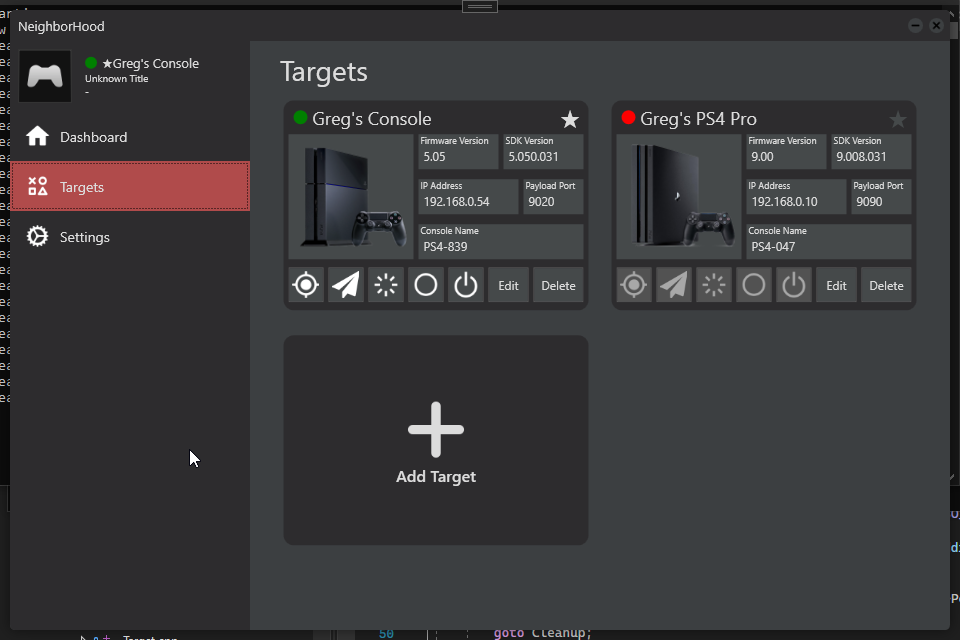The width and height of the screenshot is (960, 640).
Task: Click the spinner icon on Greg's PS4 Pro
Action: tap(714, 285)
